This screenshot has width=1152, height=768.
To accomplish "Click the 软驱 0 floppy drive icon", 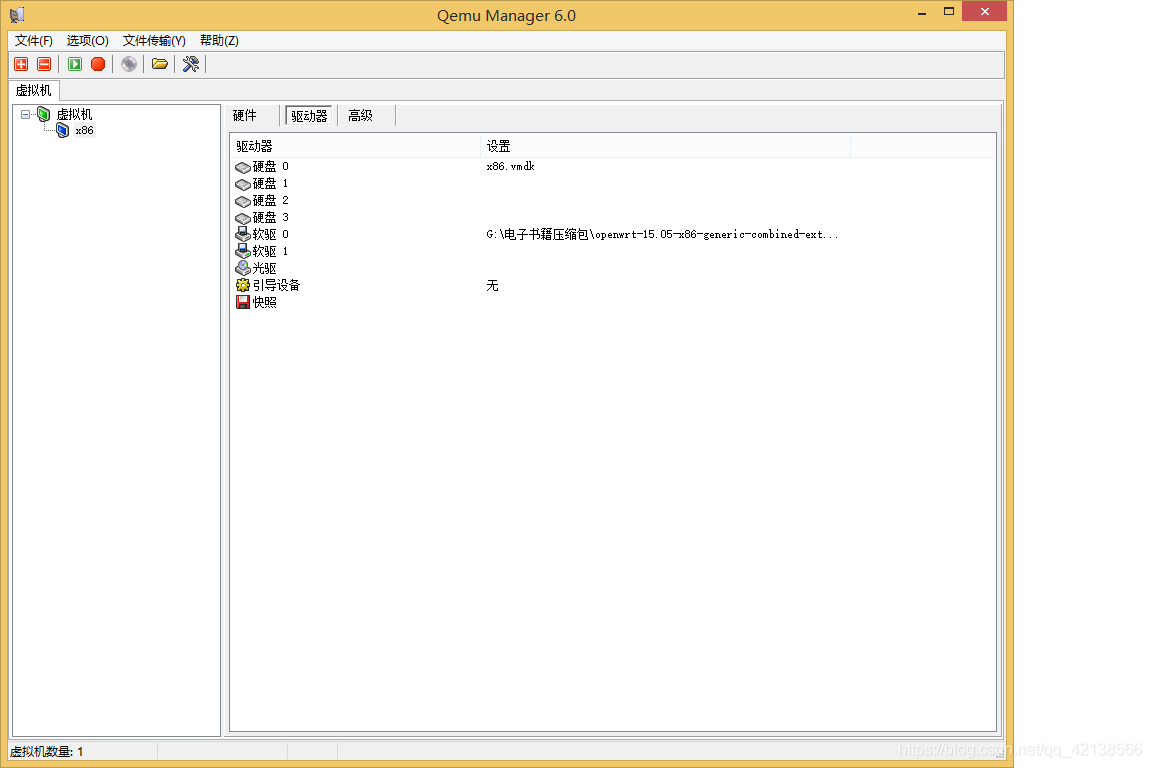I will pos(242,234).
